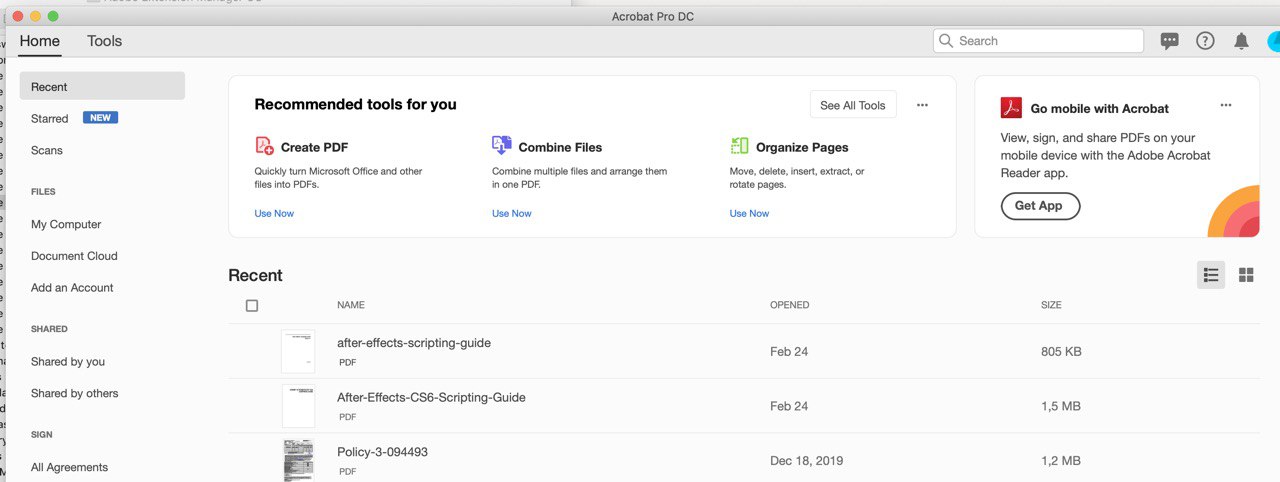The height and width of the screenshot is (482, 1280).
Task: Open the chat feedback icon
Action: coord(1169,41)
